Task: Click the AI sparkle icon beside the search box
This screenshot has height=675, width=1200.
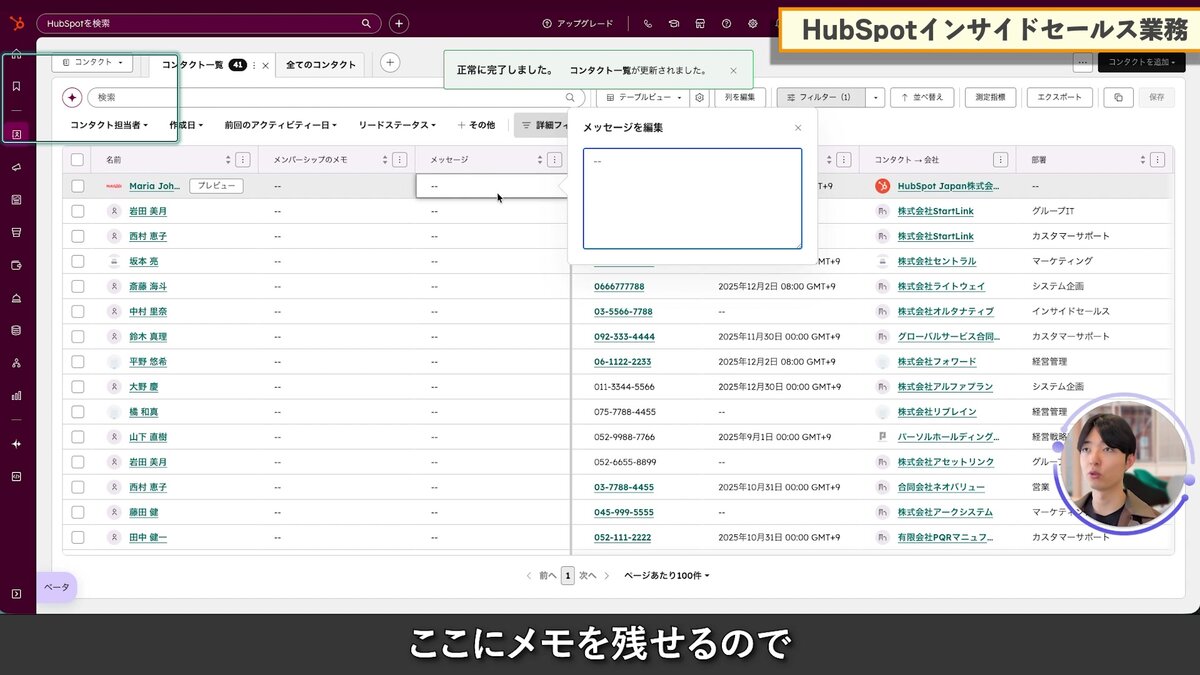Action: (74, 97)
